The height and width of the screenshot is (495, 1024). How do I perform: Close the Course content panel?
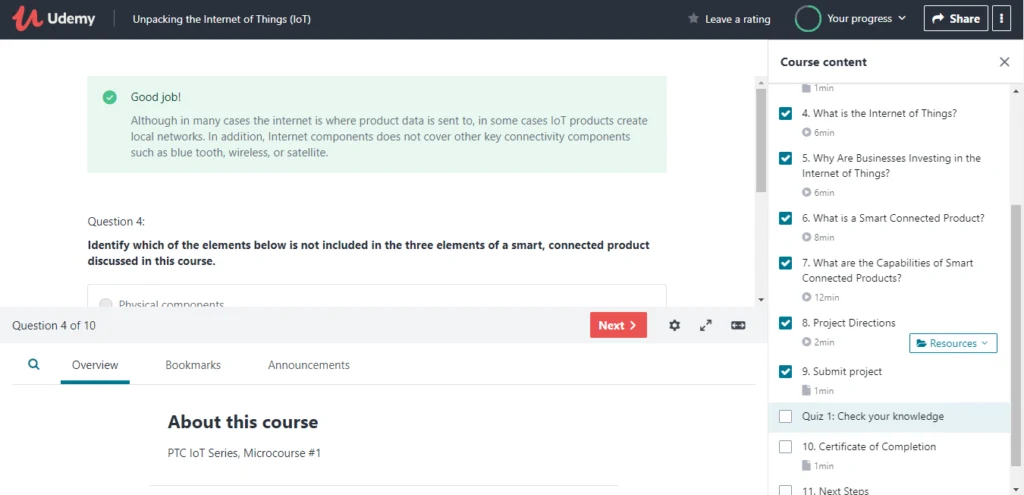pyautogui.click(x=1004, y=62)
